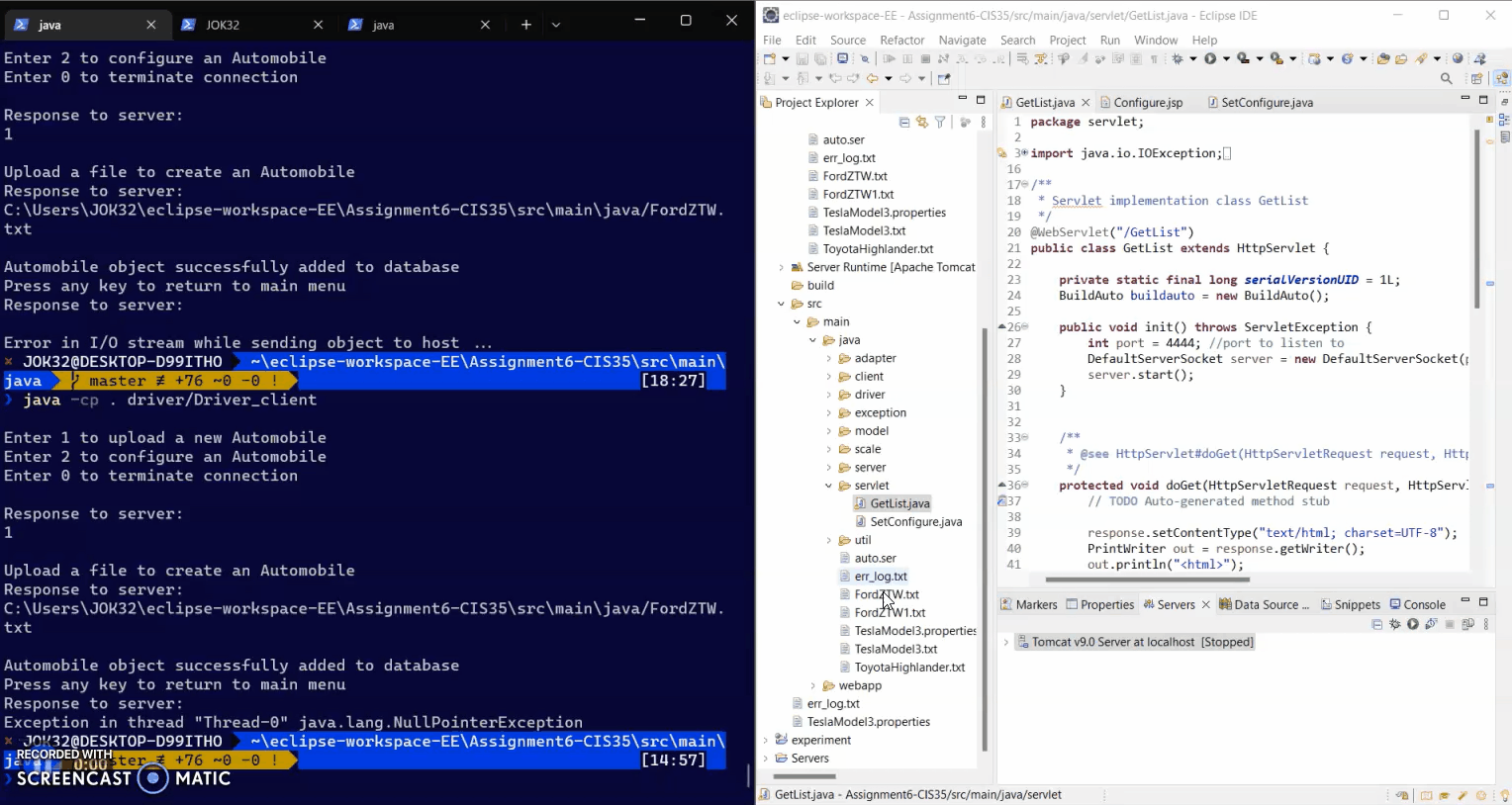Open the Refactor menu
This screenshot has height=805, width=1512.
click(x=901, y=40)
